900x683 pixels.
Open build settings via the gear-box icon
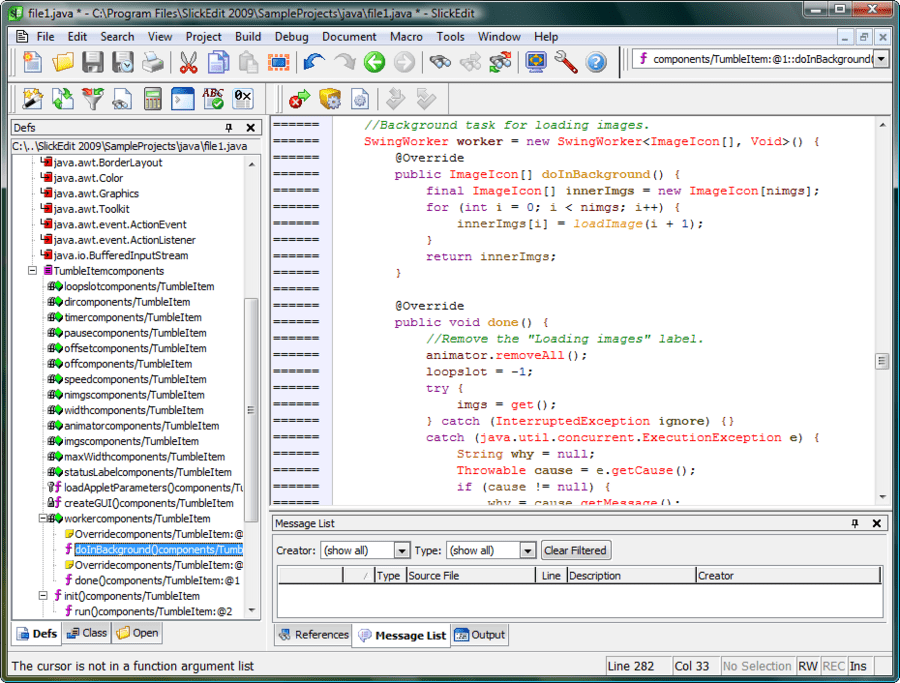[329, 99]
